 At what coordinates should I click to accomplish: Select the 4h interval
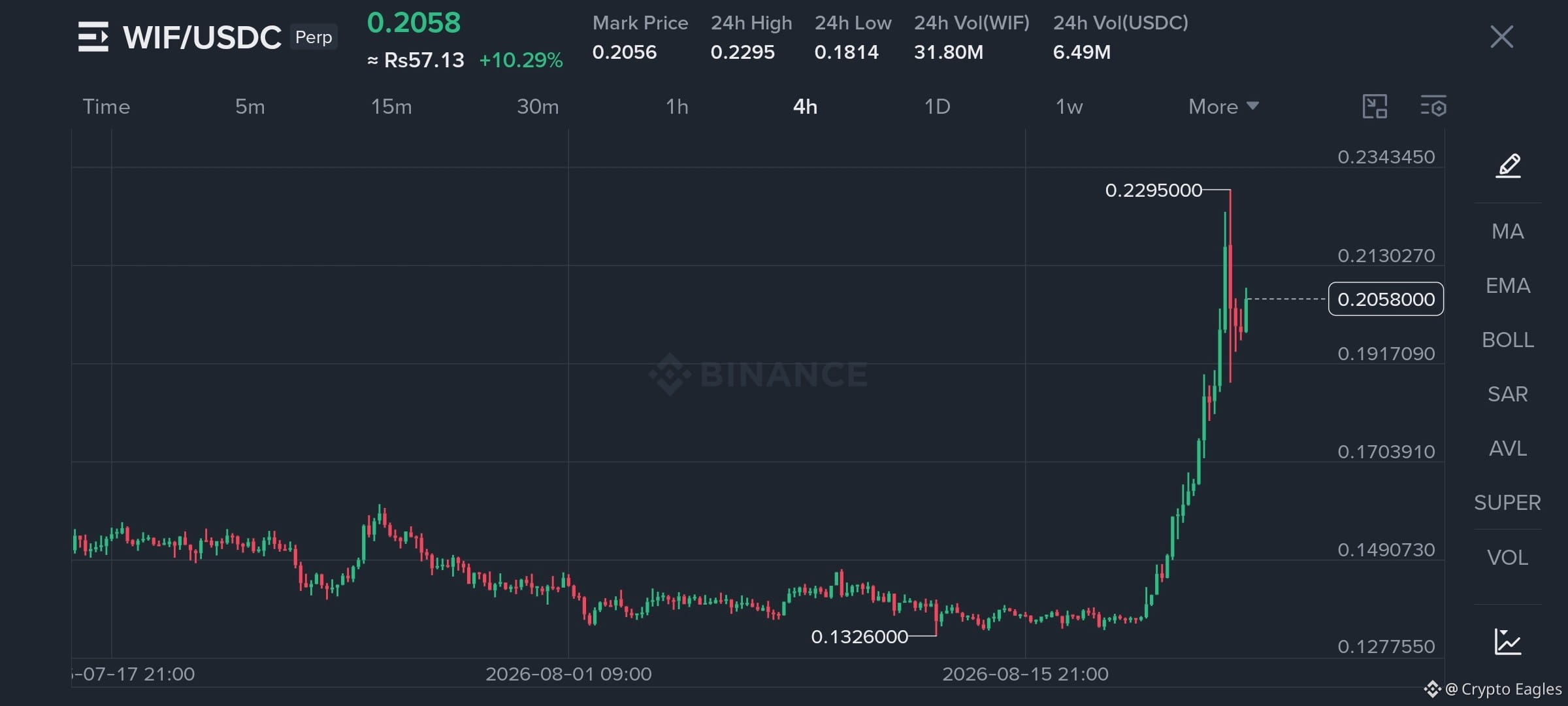click(805, 107)
